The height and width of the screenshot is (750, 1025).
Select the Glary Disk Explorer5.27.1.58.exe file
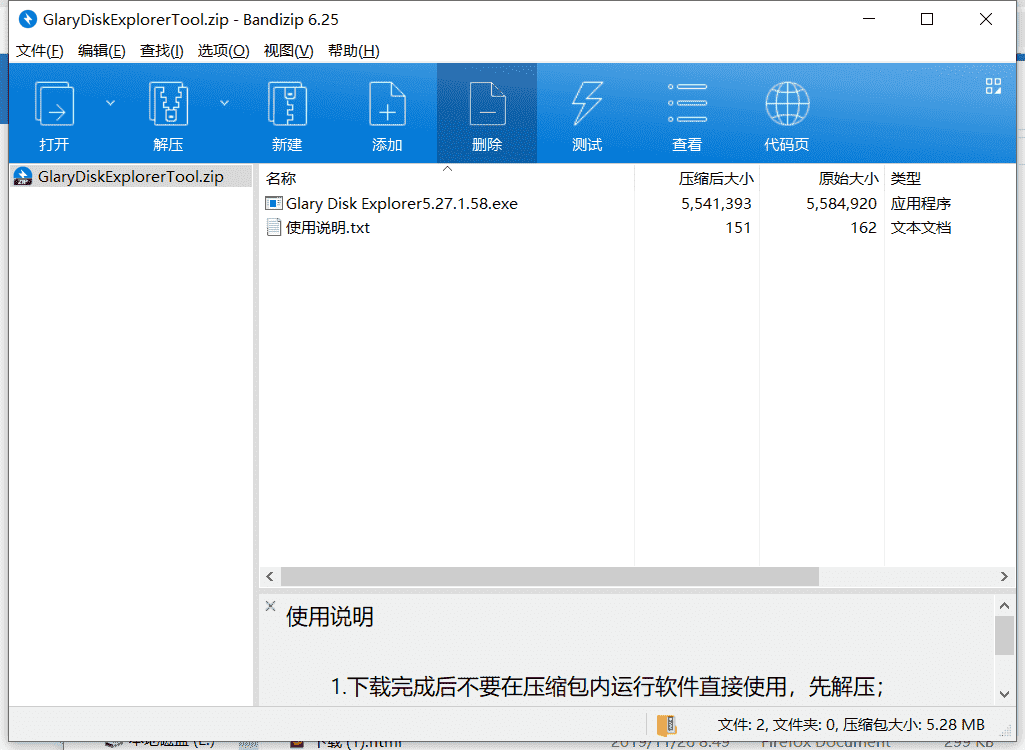[401, 204]
